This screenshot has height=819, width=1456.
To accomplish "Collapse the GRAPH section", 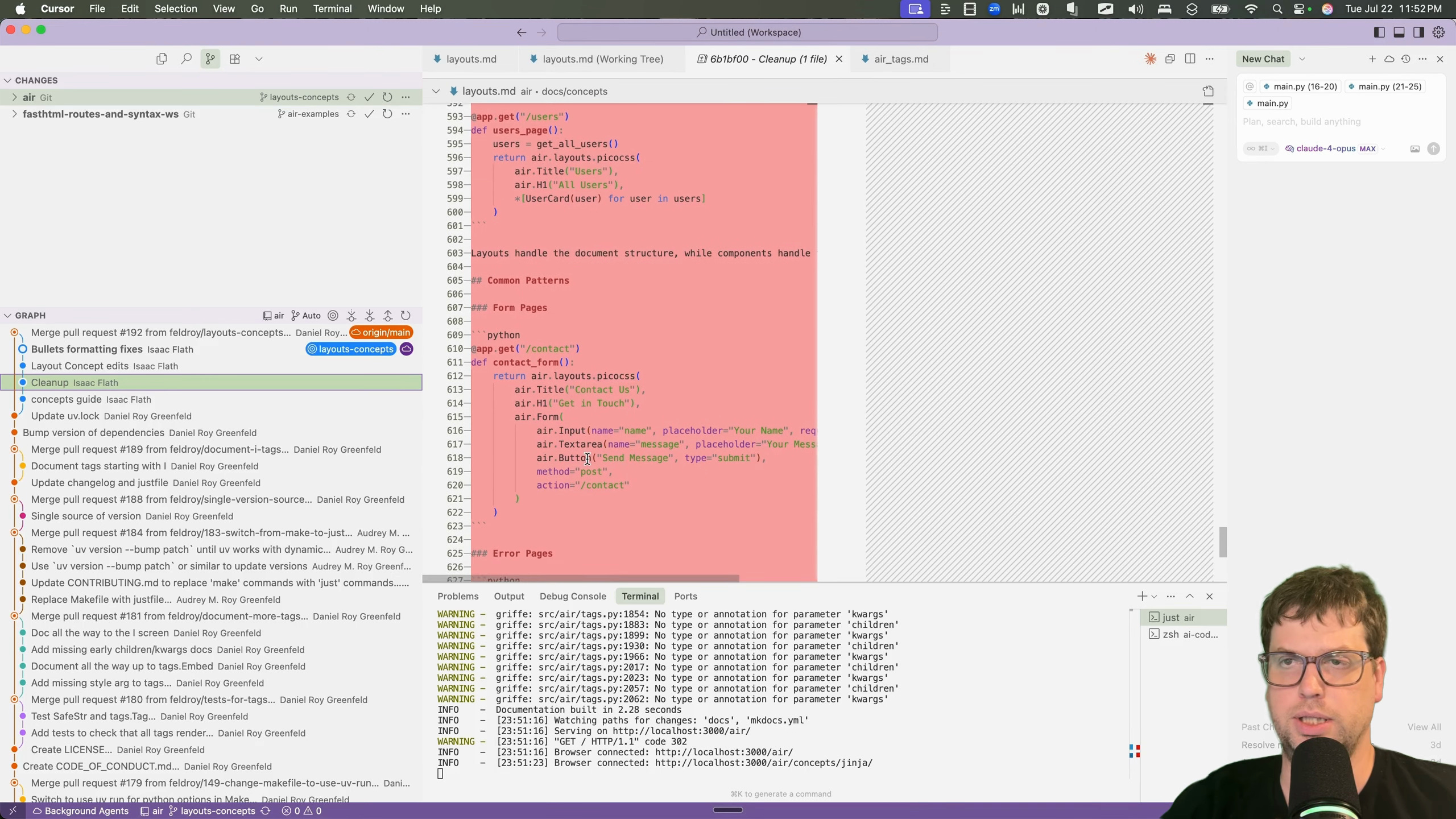I will click(8, 316).
